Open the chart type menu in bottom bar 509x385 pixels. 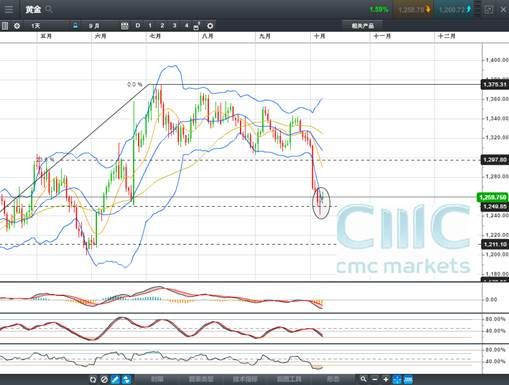(201, 379)
